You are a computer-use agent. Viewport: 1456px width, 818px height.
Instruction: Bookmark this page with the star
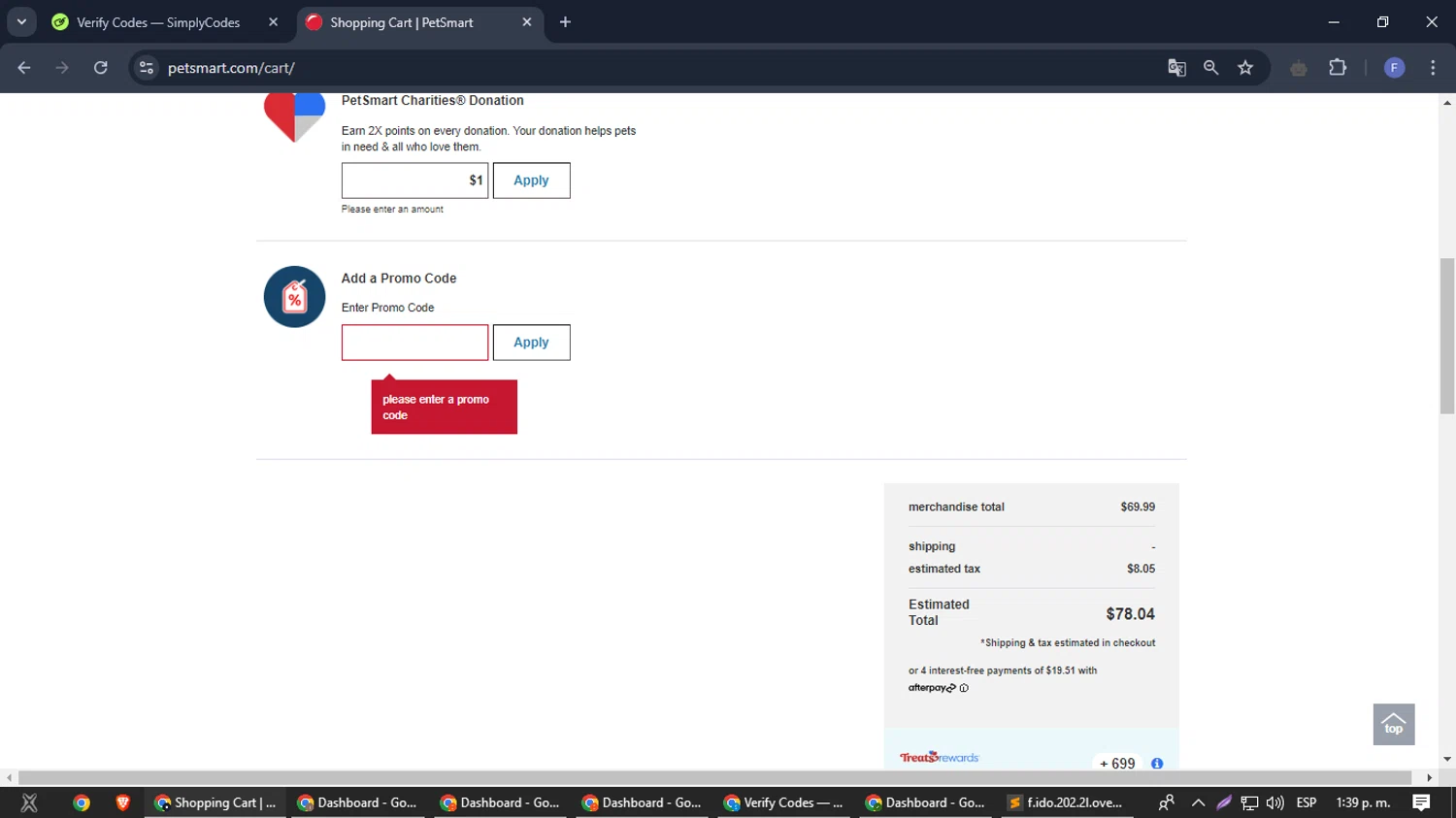pos(1245,68)
